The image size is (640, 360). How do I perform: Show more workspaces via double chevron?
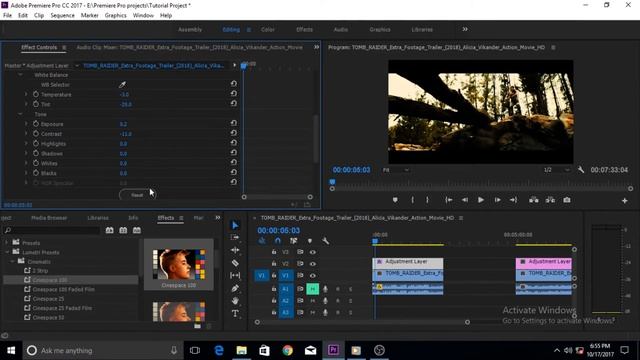[465, 29]
